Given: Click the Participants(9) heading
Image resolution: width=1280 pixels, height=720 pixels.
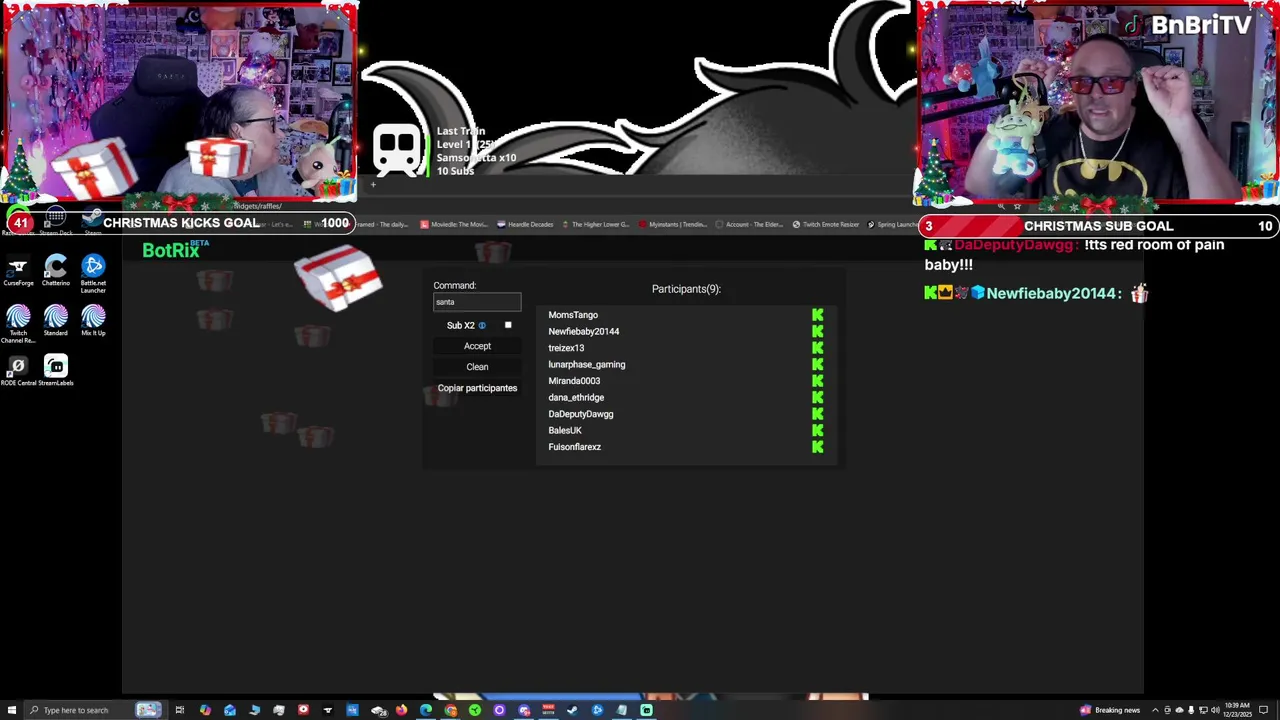Looking at the screenshot, I should [x=686, y=289].
